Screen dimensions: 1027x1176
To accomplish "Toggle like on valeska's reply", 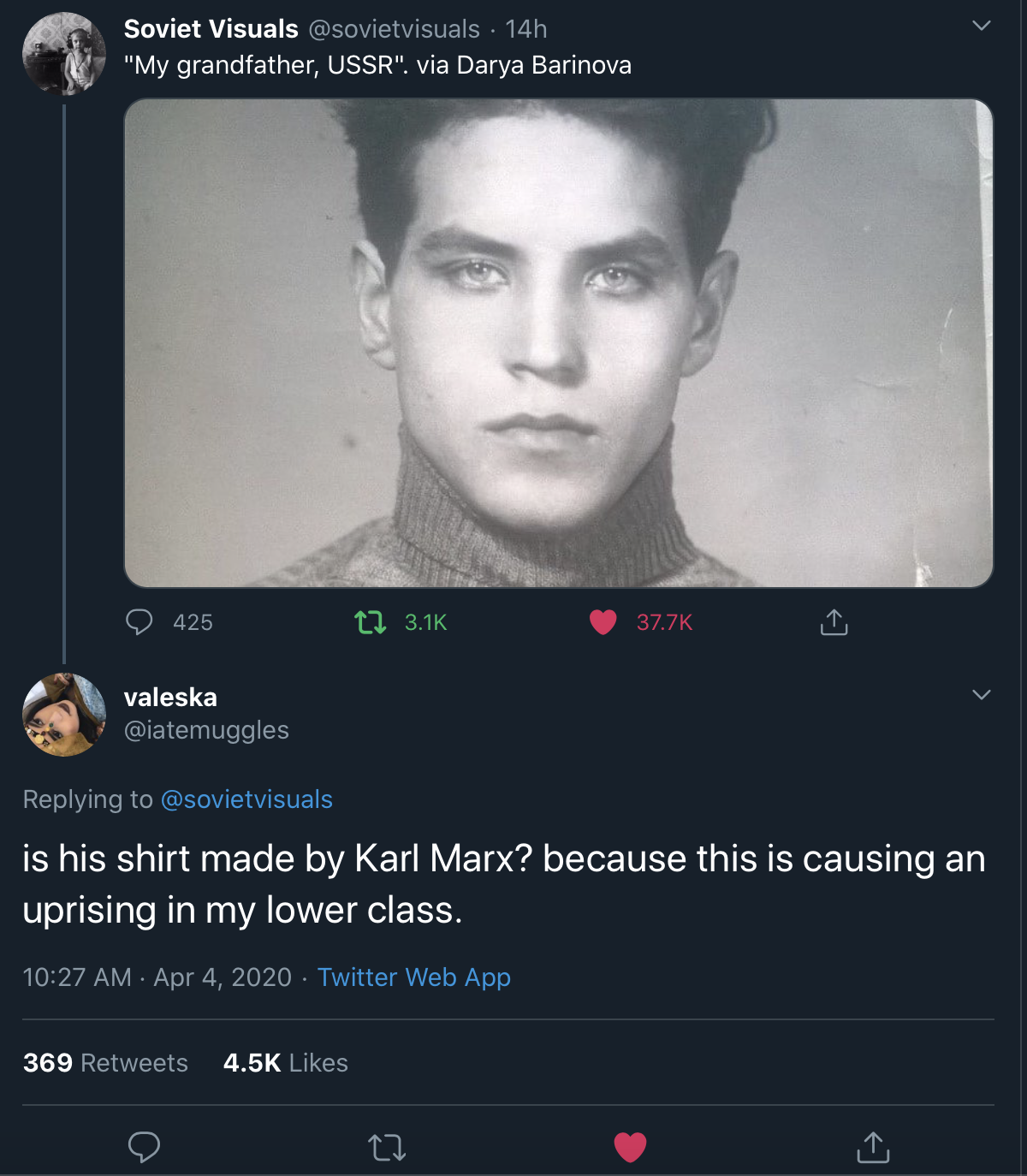I will [x=630, y=1147].
